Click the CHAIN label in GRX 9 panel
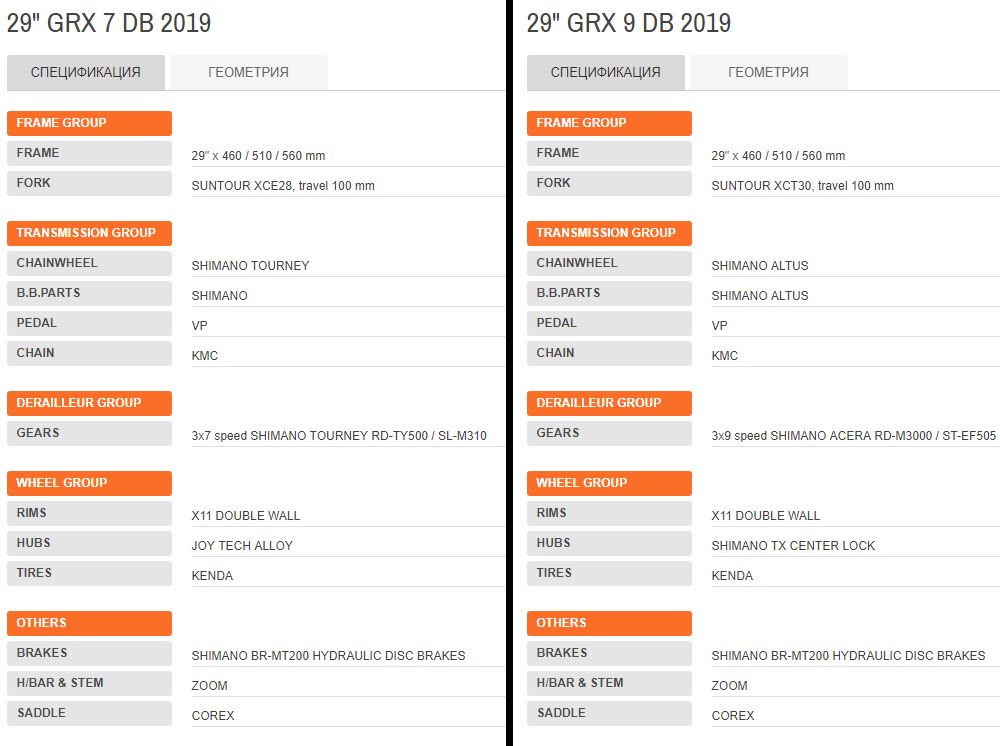 pos(609,353)
